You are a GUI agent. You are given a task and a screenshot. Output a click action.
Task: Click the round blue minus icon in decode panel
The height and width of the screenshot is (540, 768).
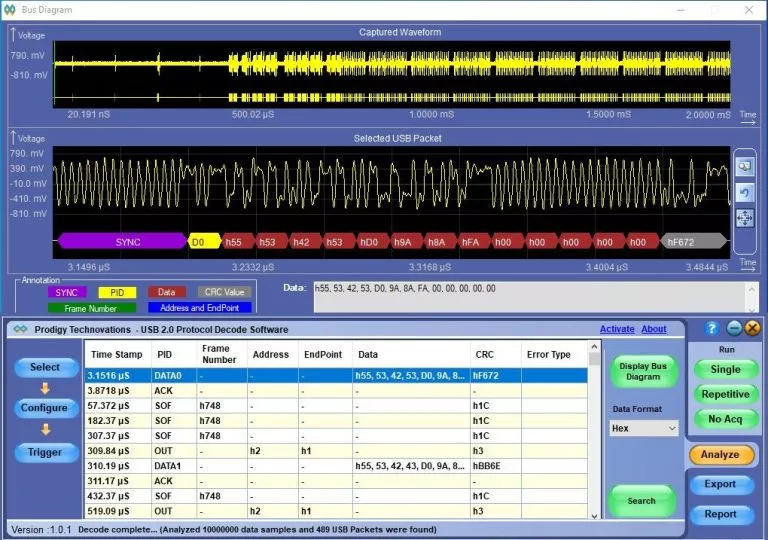734,328
